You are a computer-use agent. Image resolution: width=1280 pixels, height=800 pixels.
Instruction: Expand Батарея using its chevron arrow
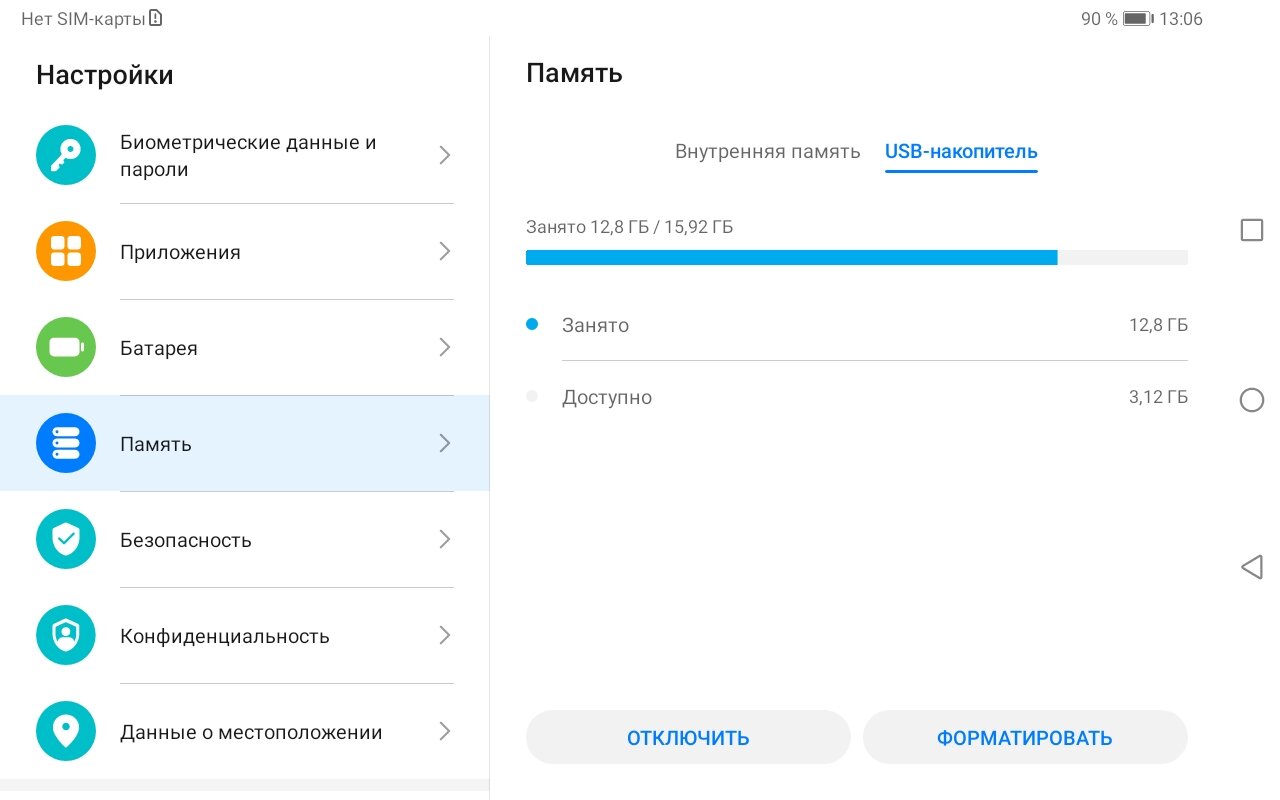coord(445,347)
